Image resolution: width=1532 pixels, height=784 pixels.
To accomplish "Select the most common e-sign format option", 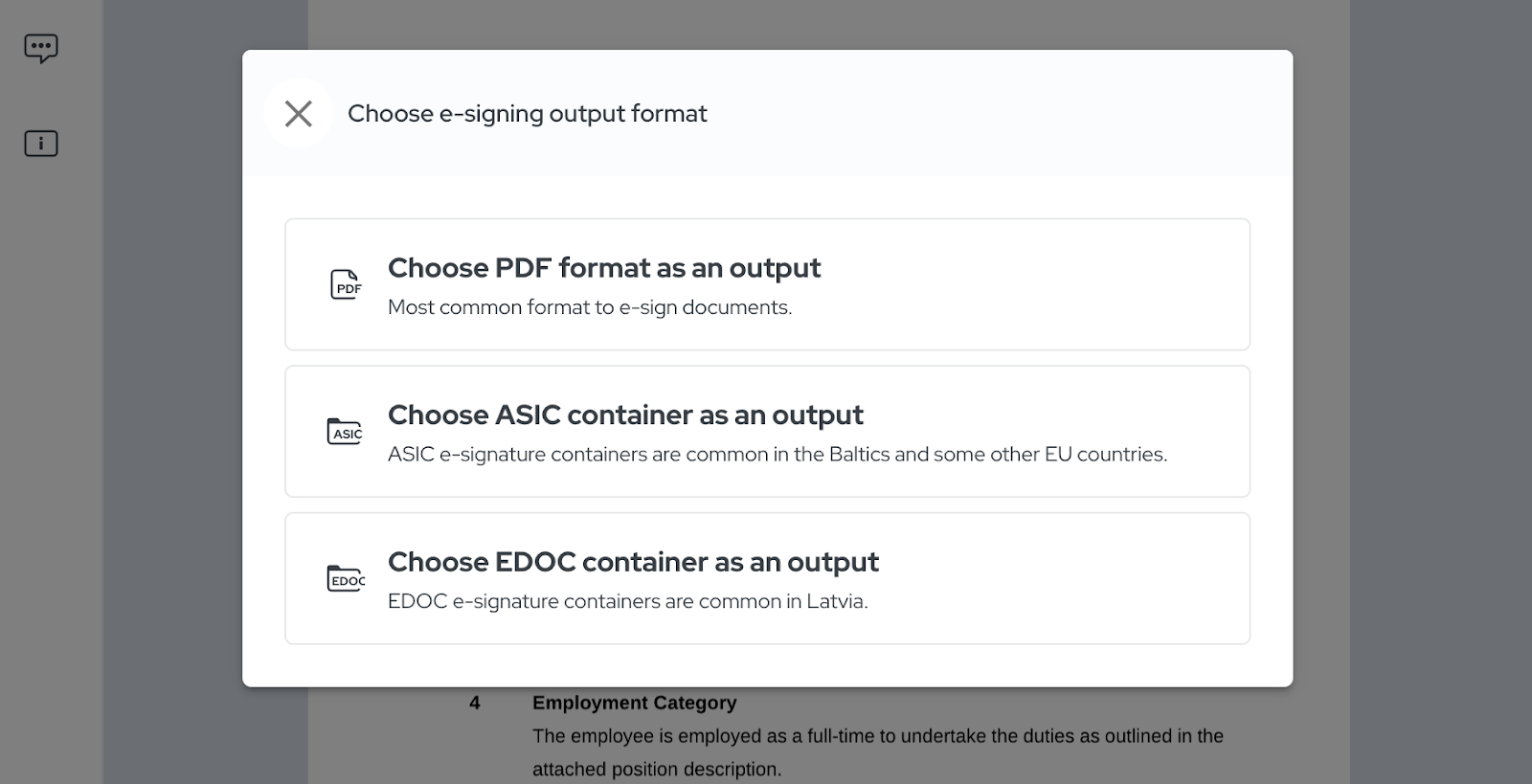I will 766,284.
